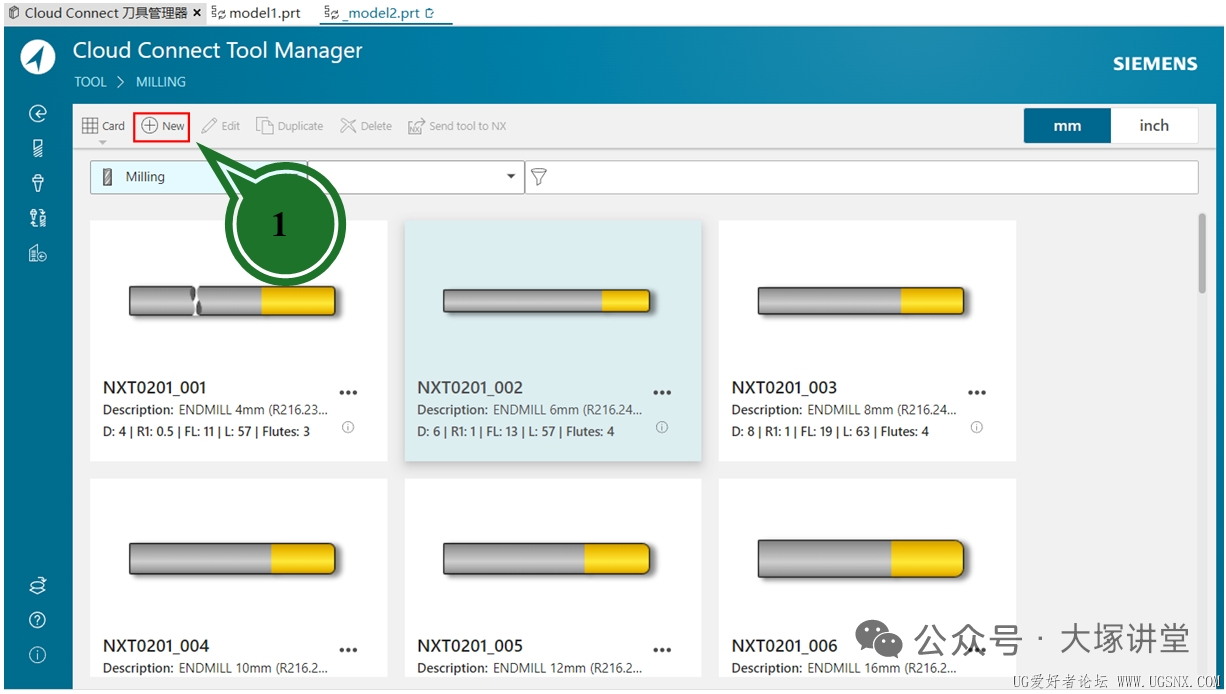The width and height of the screenshot is (1226, 694).
Task: Click the tool list vertical scrollbar
Action: [1202, 253]
